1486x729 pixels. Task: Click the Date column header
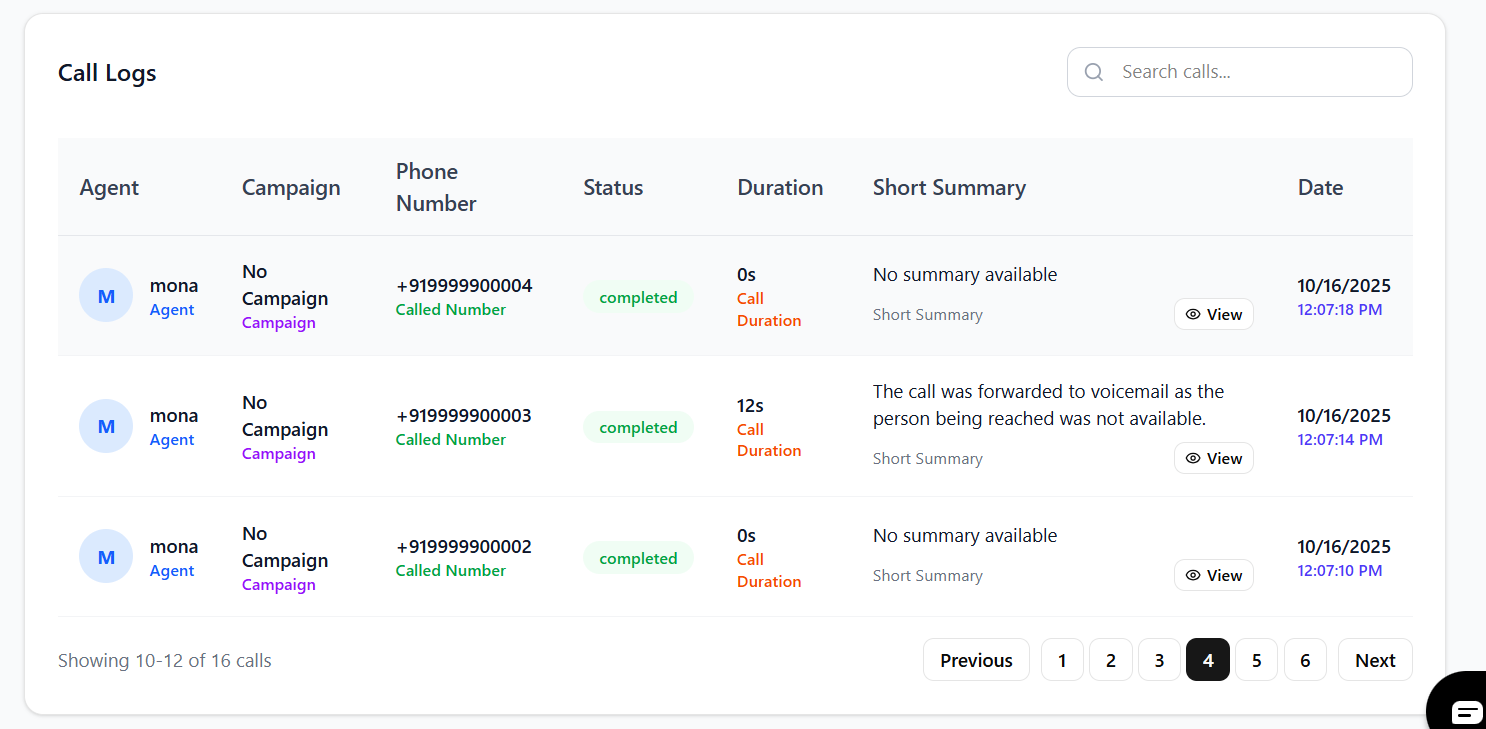[1320, 188]
